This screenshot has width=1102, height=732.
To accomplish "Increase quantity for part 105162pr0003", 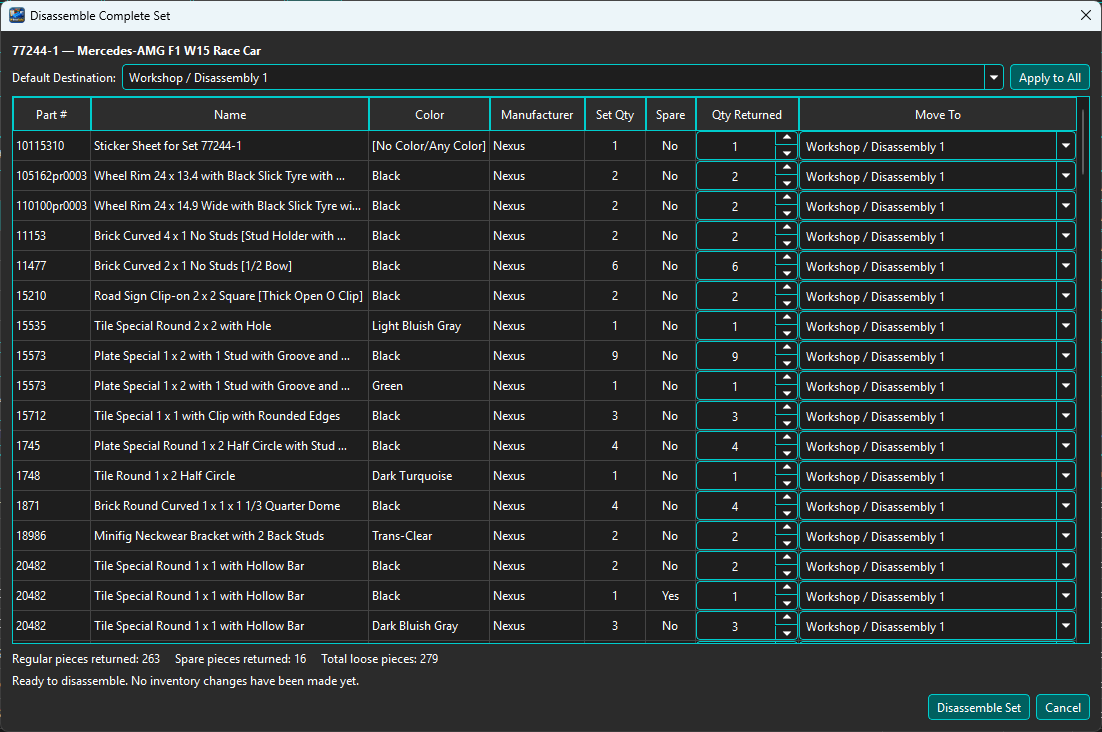I will point(786,169).
